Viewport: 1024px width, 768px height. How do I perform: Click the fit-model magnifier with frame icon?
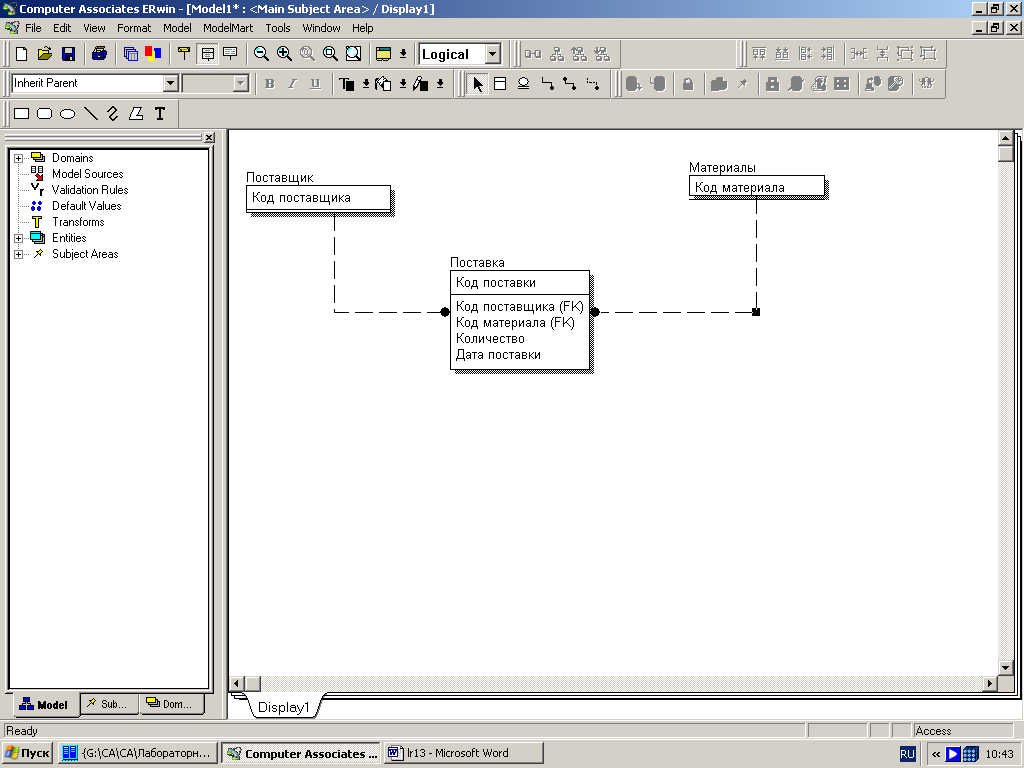click(x=353, y=54)
